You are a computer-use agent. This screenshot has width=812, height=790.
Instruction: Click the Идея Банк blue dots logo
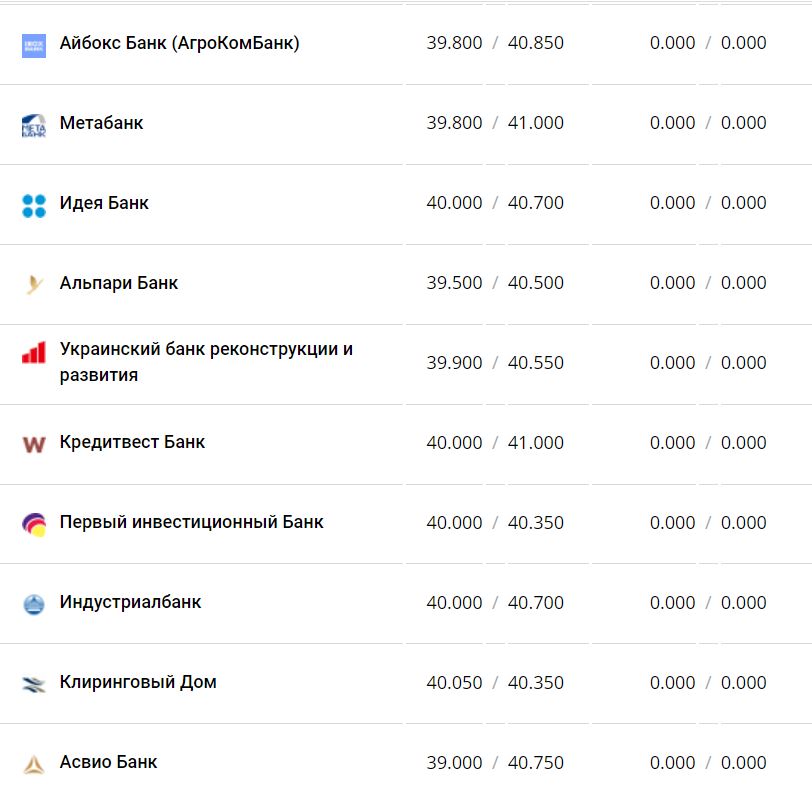click(x=34, y=205)
